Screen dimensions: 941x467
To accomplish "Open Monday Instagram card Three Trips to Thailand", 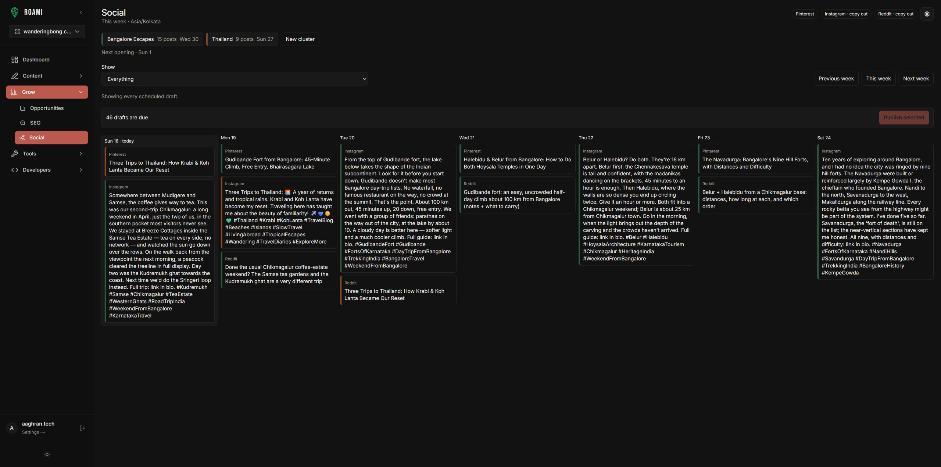I will point(279,212).
